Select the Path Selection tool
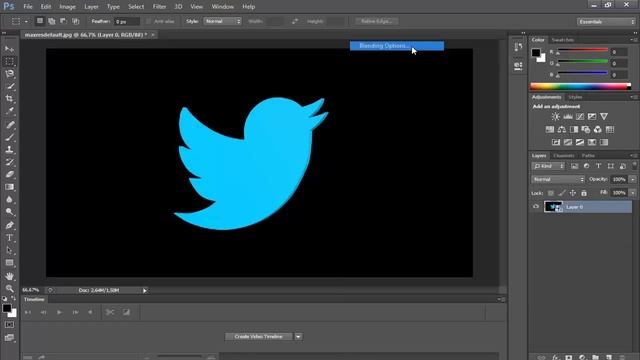The image size is (640, 360). [x=9, y=250]
